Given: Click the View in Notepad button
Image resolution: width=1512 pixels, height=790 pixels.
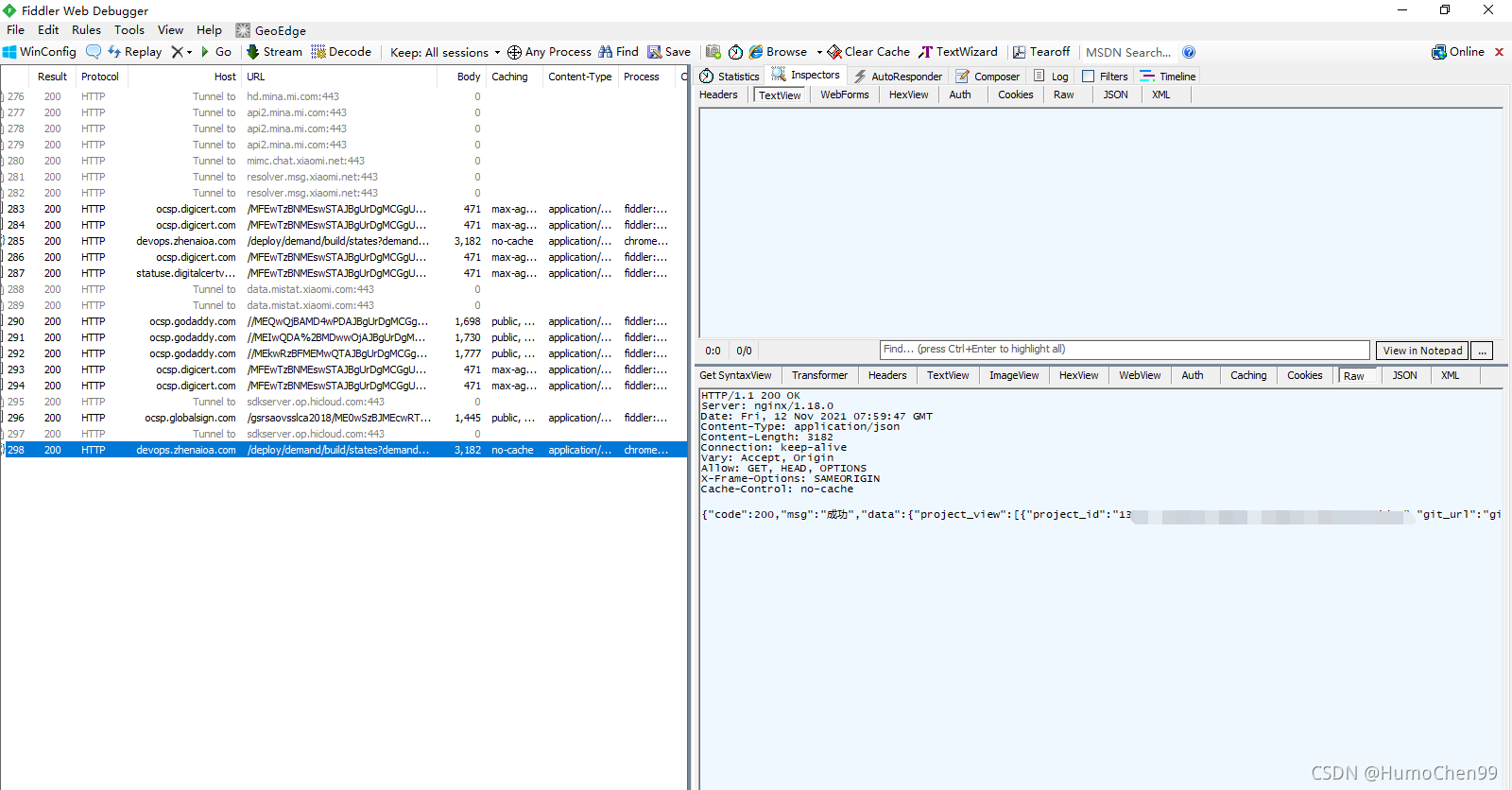Looking at the screenshot, I should click(1421, 351).
